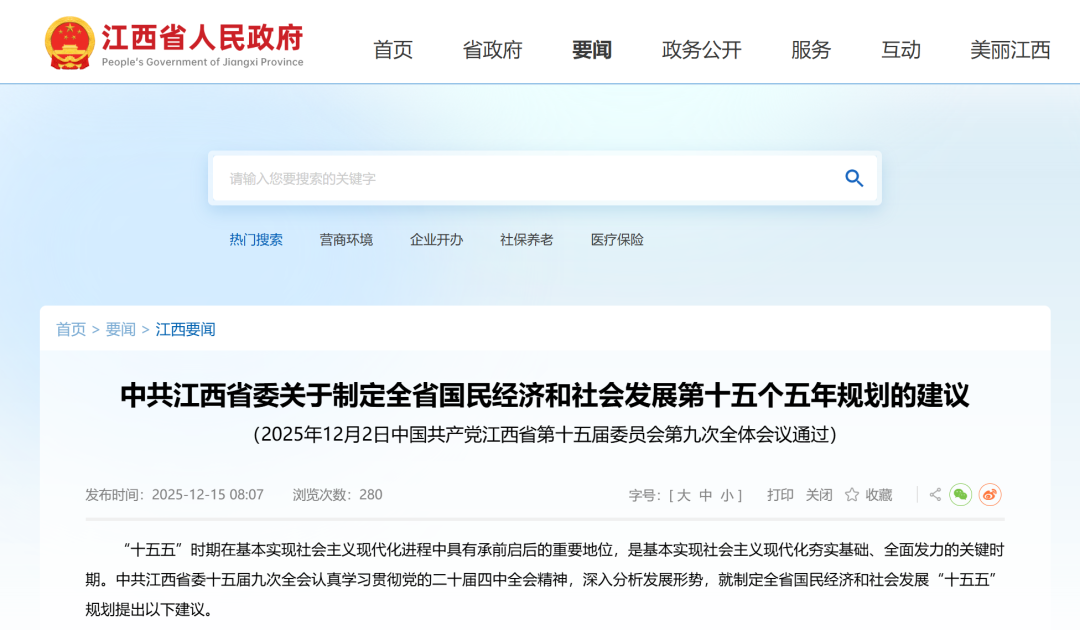1080x630 pixels.
Task: Open the 省政府 navigation menu
Action: point(492,50)
